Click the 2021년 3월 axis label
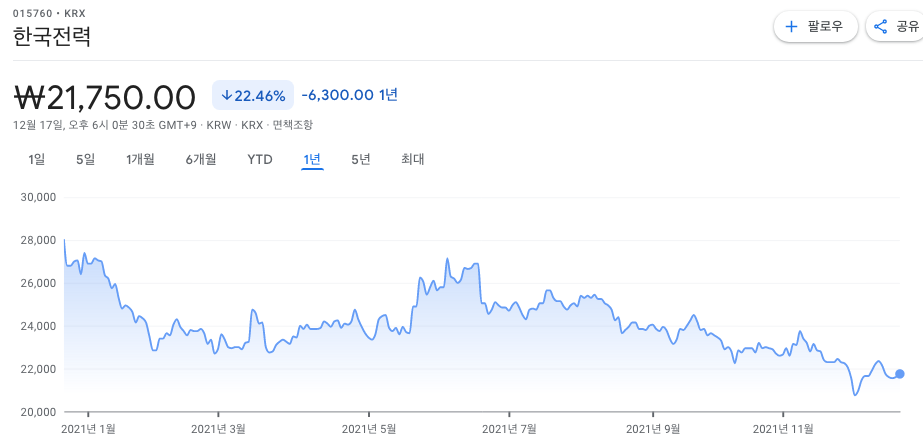This screenshot has width=923, height=440. [218, 428]
